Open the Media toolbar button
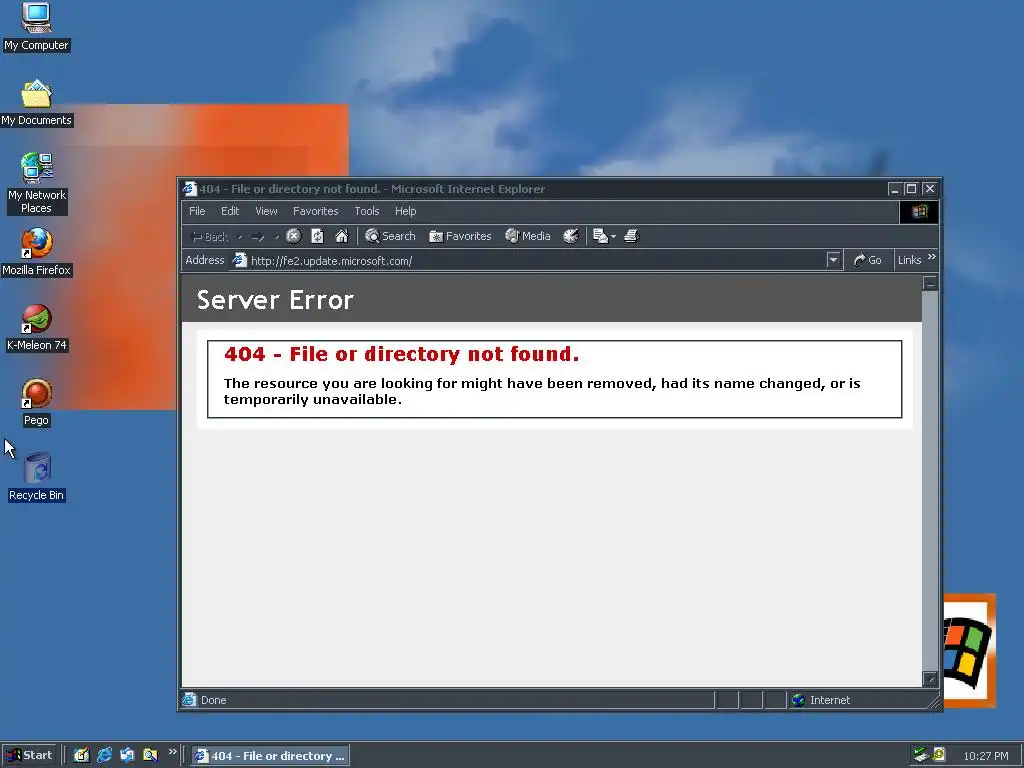 click(528, 236)
